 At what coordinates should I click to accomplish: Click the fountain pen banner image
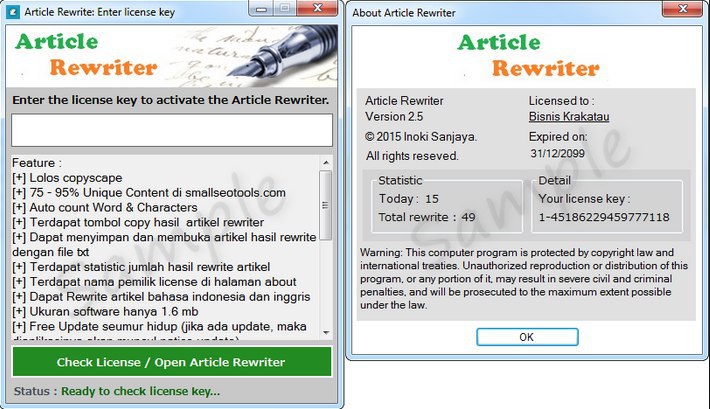[x=254, y=56]
